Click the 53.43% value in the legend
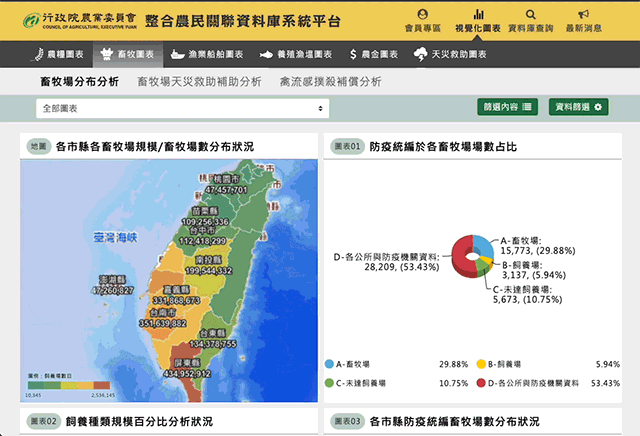This screenshot has height=436, width=640. tap(605, 383)
